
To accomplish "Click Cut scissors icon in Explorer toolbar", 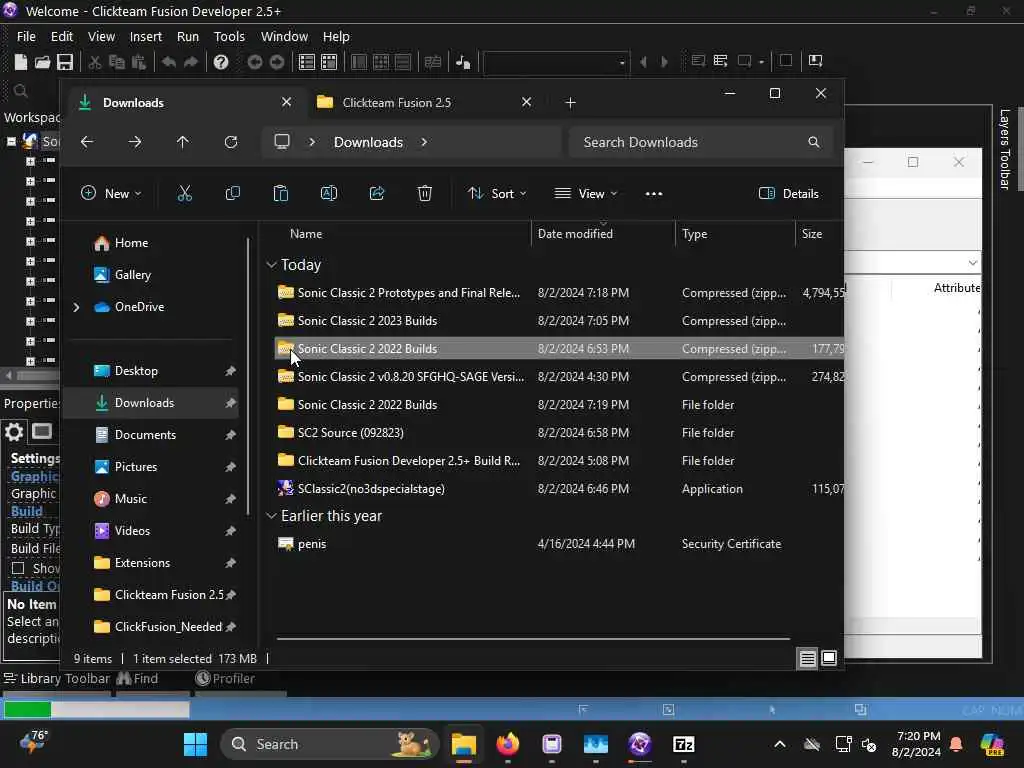I will (185, 193).
